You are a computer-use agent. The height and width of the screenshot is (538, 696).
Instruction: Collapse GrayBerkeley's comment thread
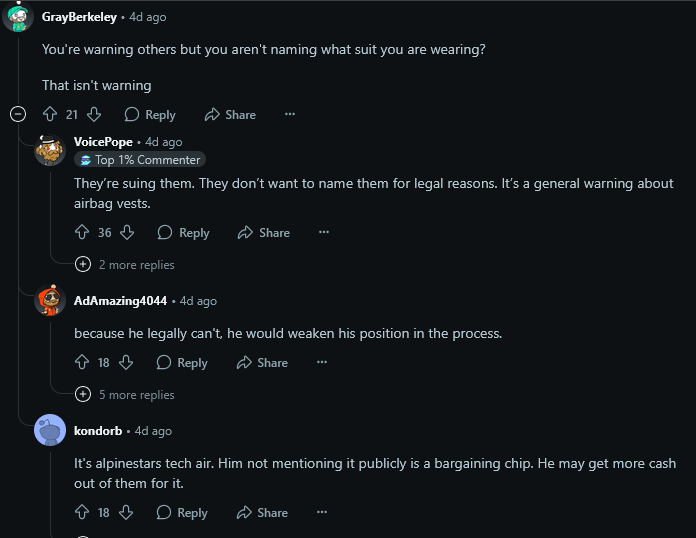coord(17,114)
